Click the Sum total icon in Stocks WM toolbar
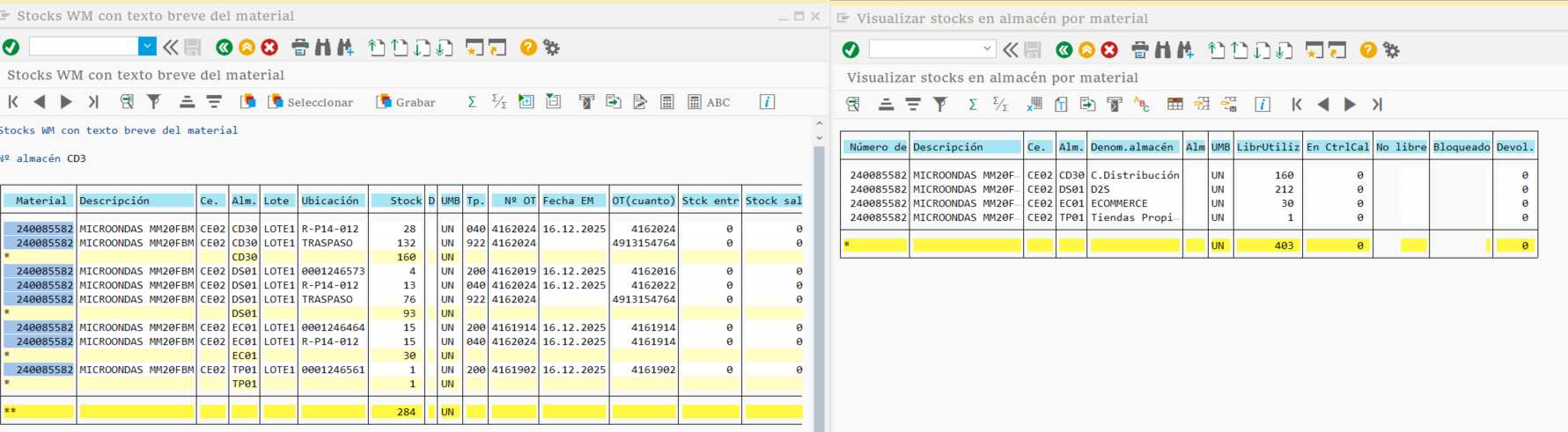This screenshot has width=1568, height=432. 472,102
